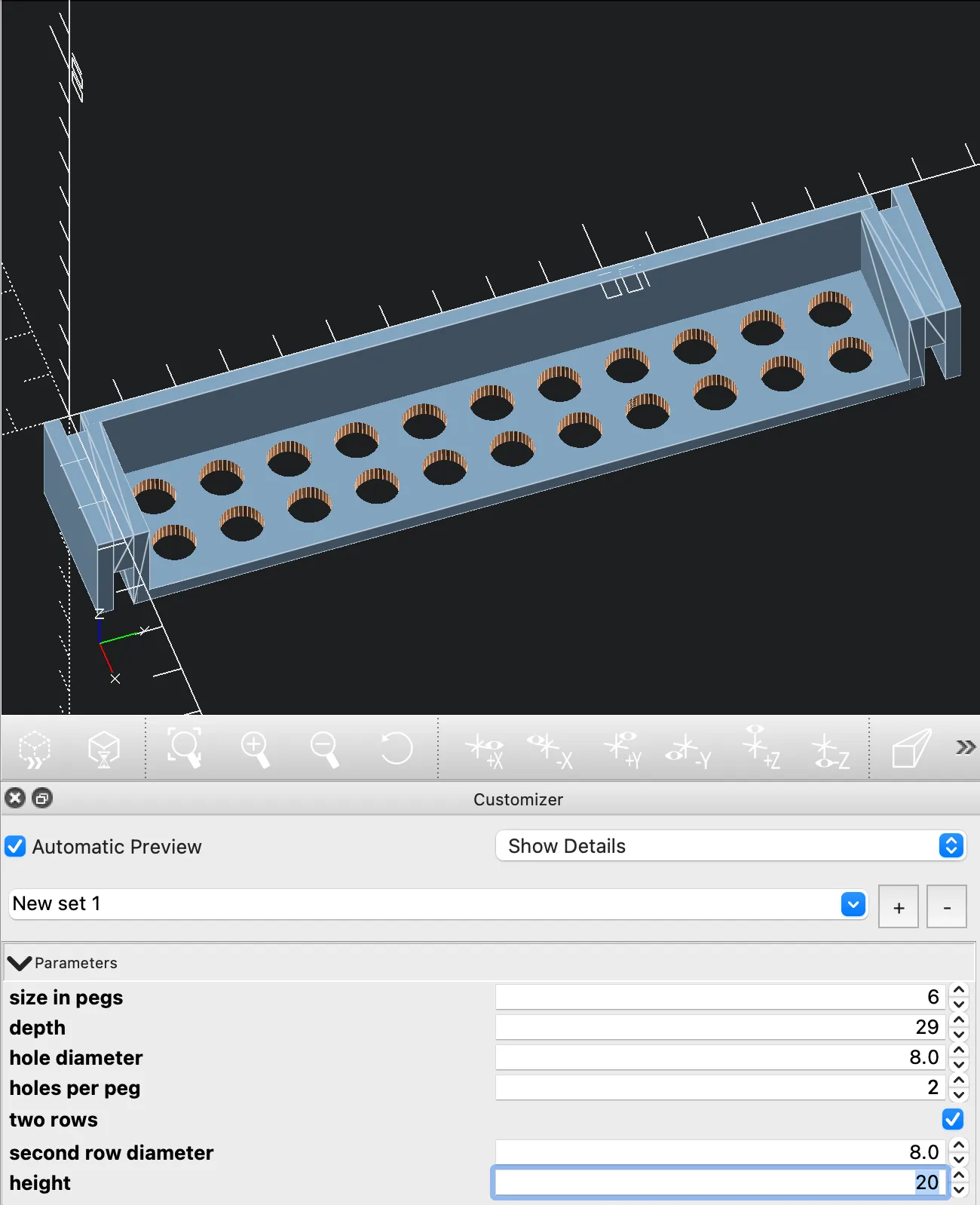Viewport: 980px width, 1205px height.
Task: Remove the preset with the - button
Action: pos(947,907)
